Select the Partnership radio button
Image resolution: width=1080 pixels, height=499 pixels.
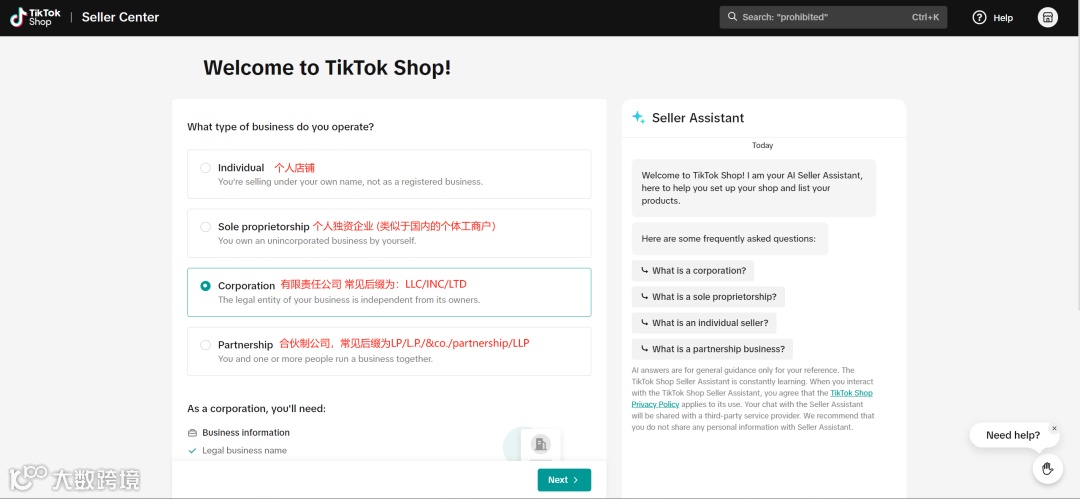[x=205, y=345]
